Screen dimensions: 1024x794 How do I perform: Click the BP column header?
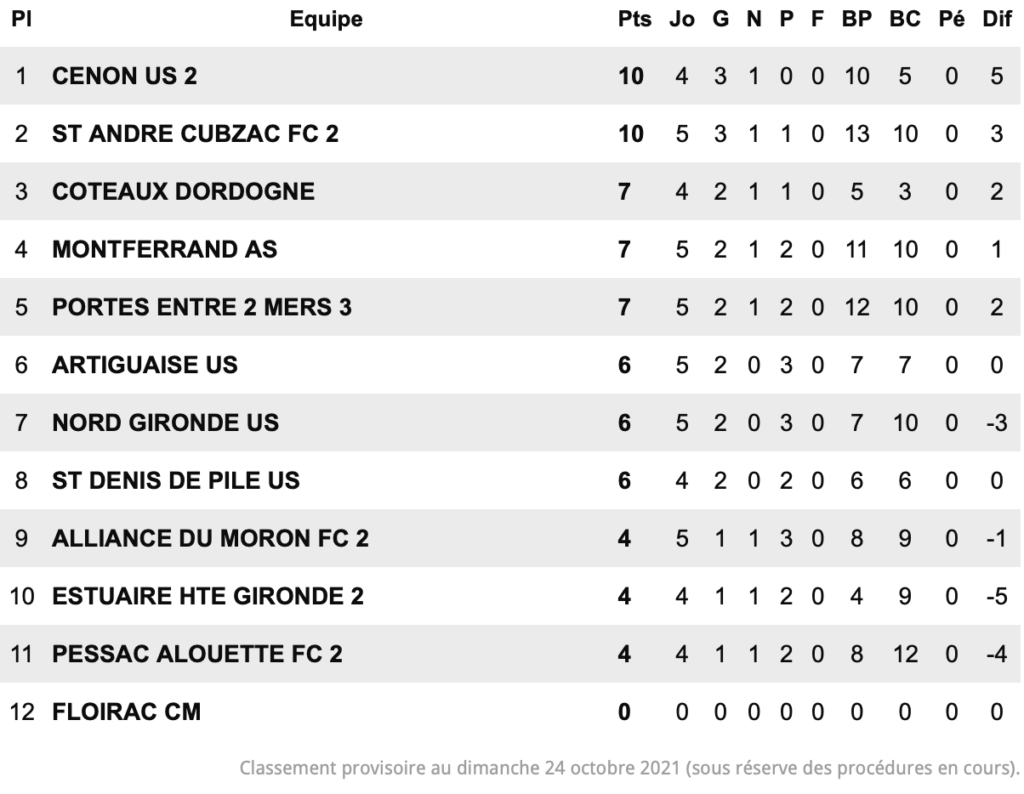coord(856,19)
